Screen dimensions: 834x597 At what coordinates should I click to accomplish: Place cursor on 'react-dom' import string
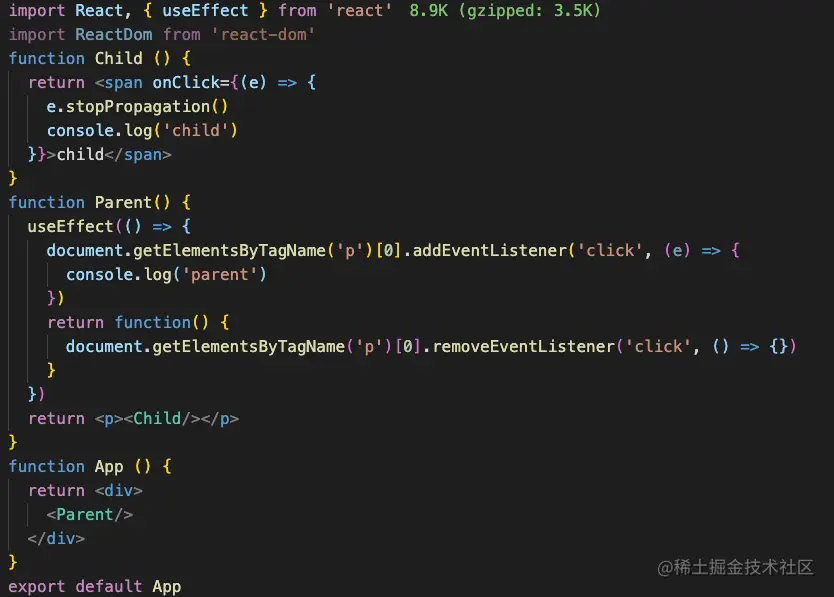click(263, 35)
